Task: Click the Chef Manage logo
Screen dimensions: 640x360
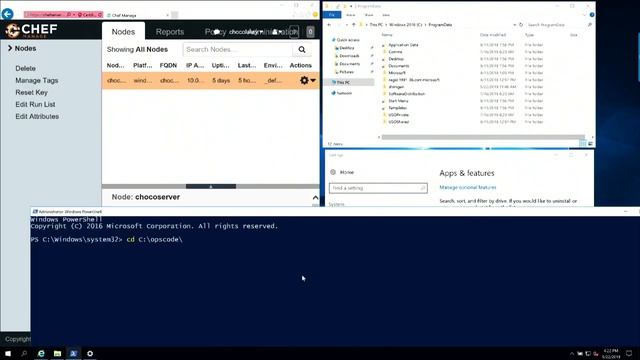Action: 31,30
